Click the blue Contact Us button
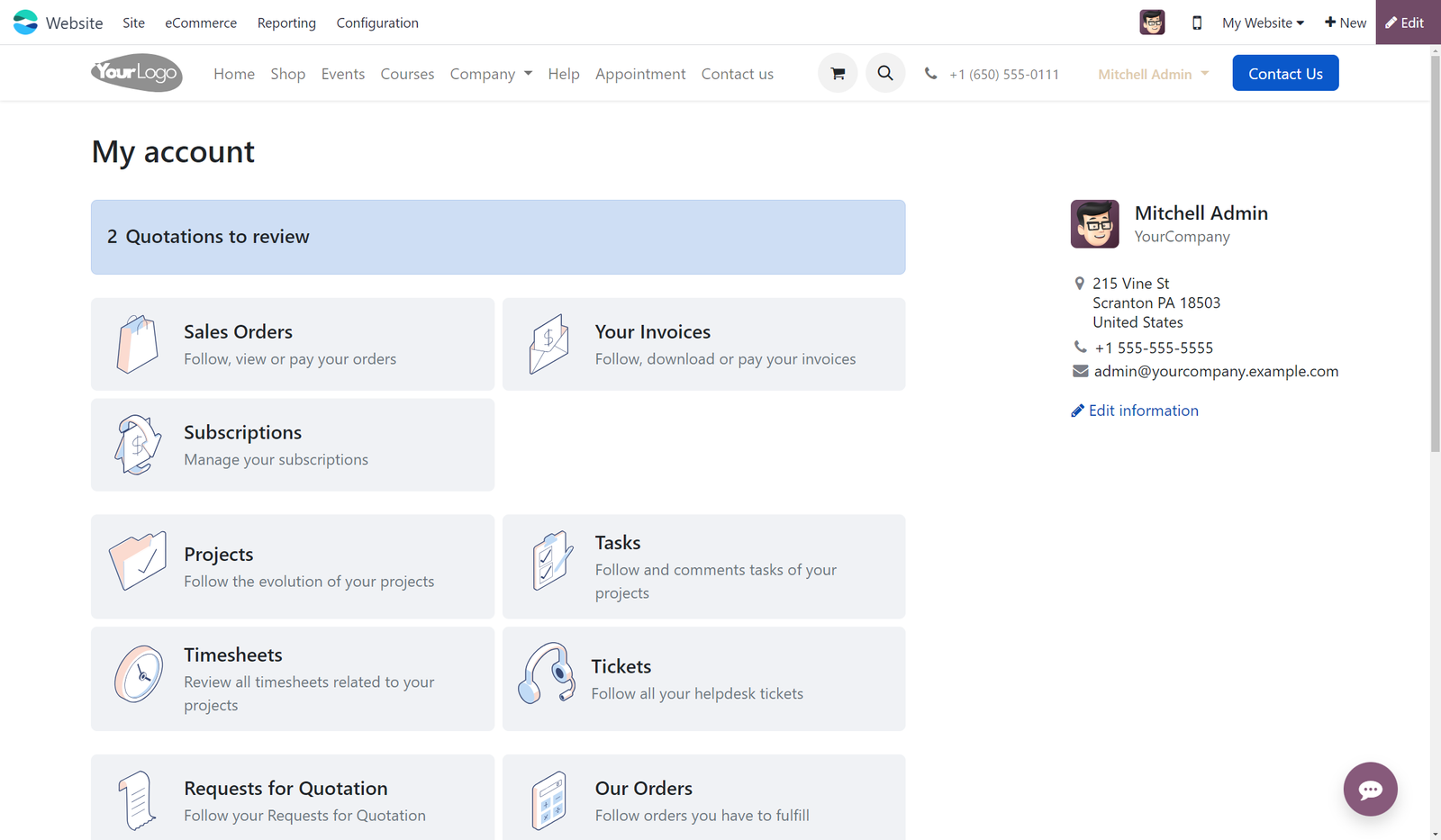The width and height of the screenshot is (1441, 840). 1285,73
